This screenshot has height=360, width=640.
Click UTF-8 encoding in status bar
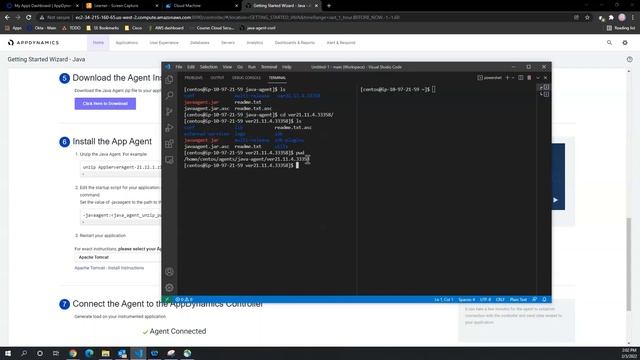485,300
